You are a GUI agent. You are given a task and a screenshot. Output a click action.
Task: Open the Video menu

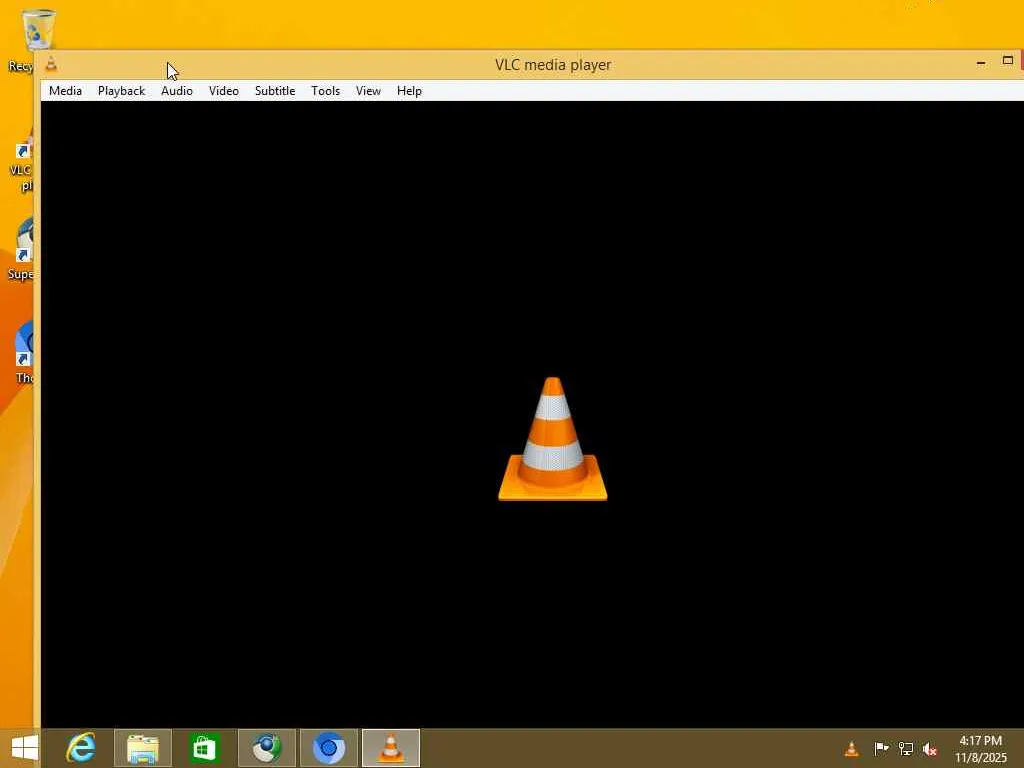click(224, 91)
